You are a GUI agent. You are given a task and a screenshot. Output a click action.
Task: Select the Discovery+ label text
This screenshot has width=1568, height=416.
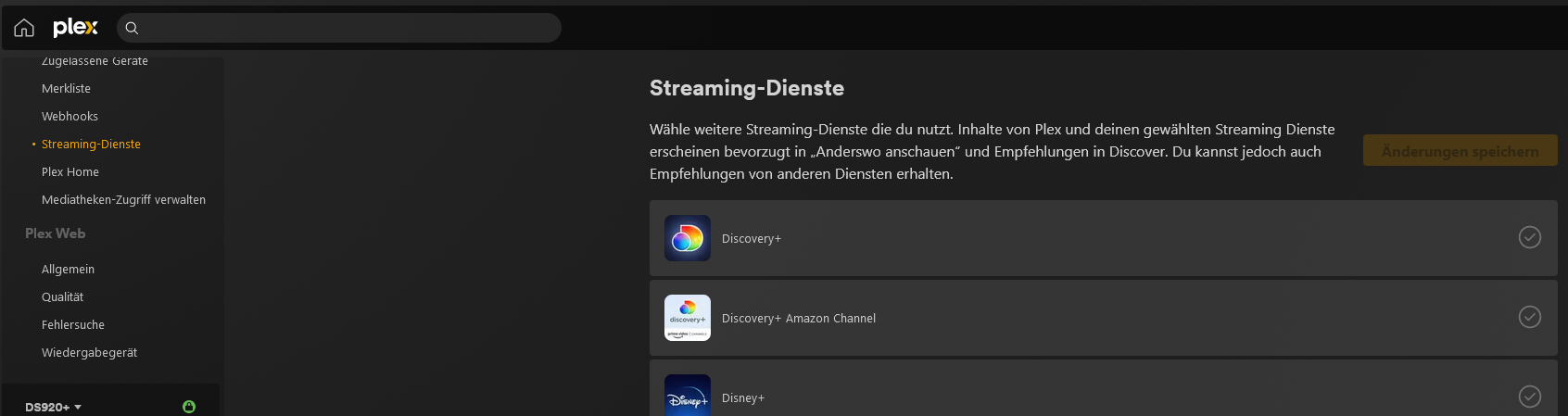point(752,239)
